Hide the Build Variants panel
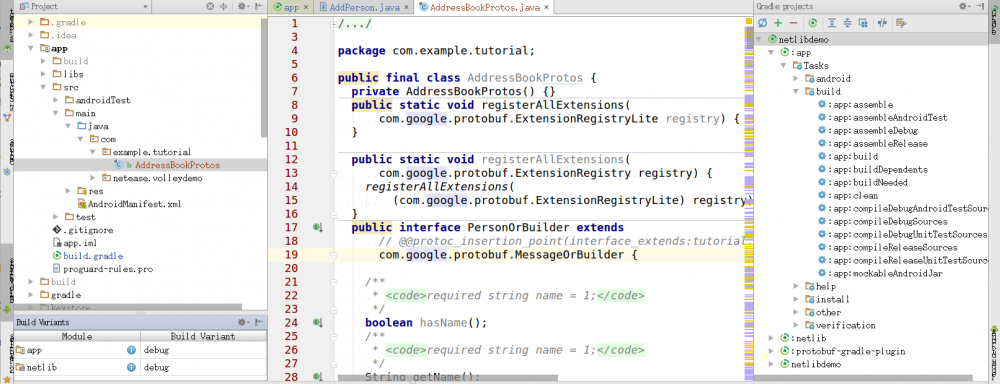Image resolution: width=1000 pixels, height=384 pixels. [258, 323]
